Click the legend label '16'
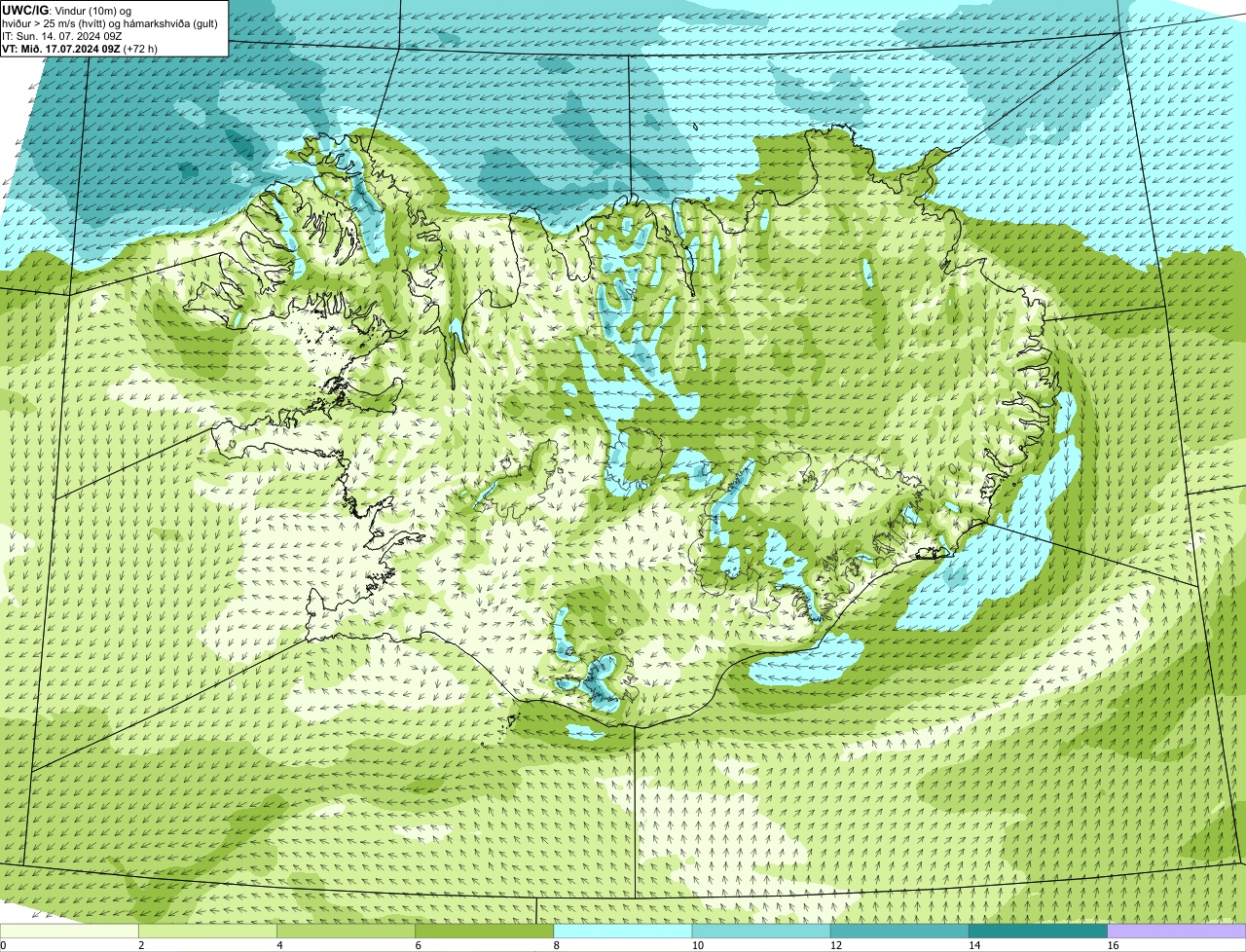The image size is (1246, 952). click(x=1113, y=945)
